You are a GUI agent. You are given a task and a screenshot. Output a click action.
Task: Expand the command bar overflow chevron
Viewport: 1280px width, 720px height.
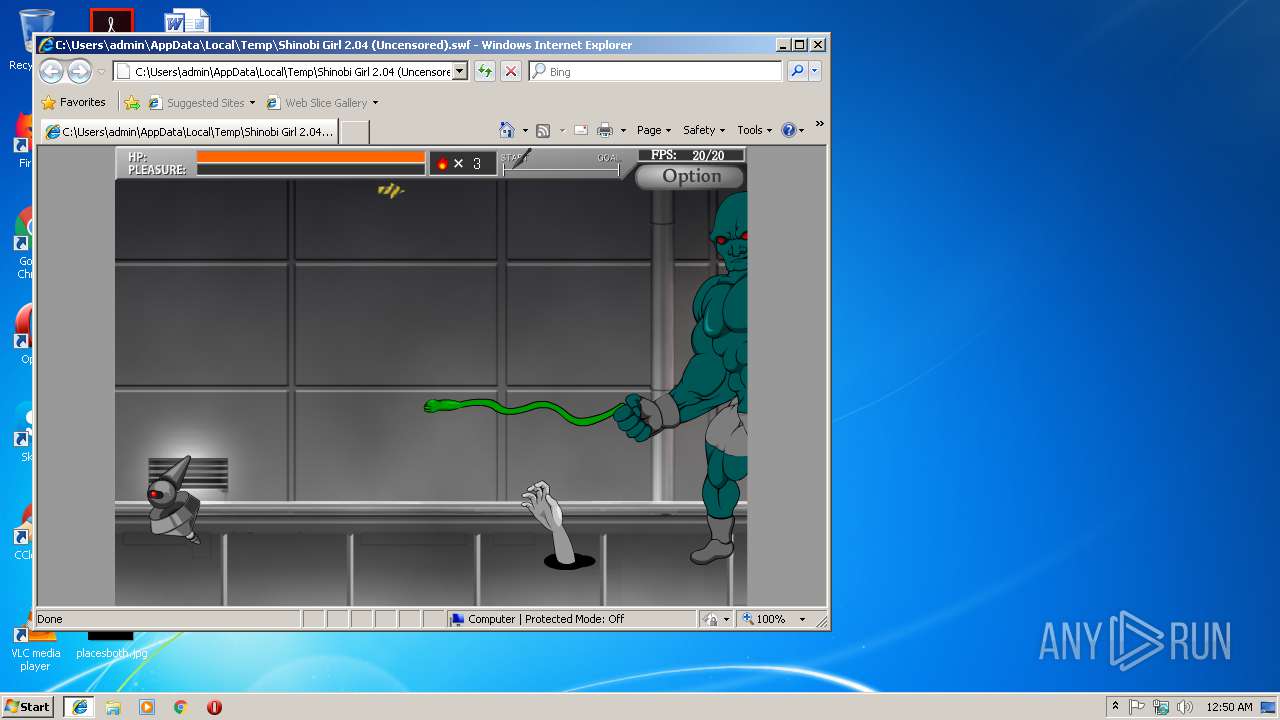(819, 124)
